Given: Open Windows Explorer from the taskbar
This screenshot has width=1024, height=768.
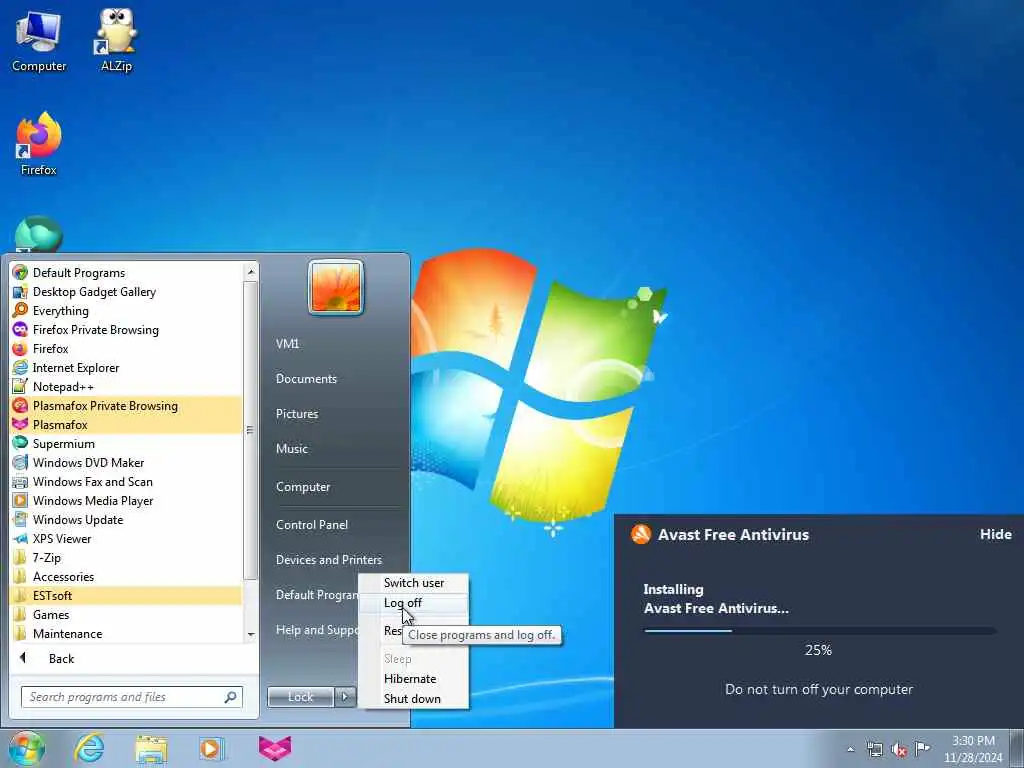Looking at the screenshot, I should (x=151, y=748).
